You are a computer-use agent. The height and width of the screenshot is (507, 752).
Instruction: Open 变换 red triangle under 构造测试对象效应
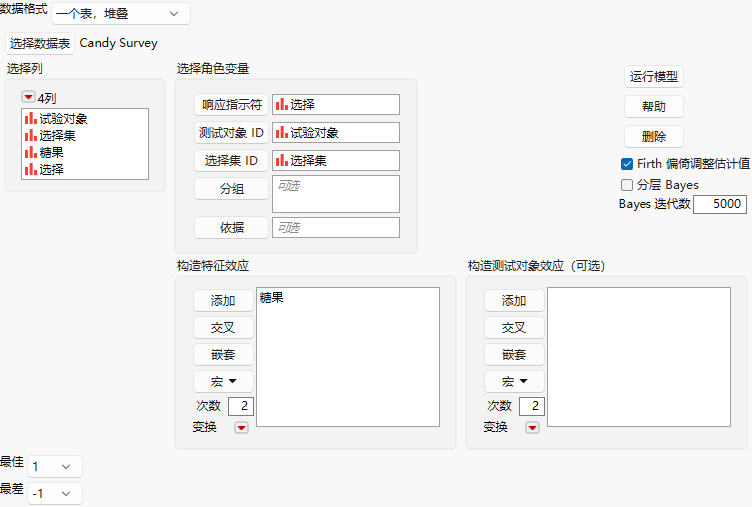click(532, 427)
